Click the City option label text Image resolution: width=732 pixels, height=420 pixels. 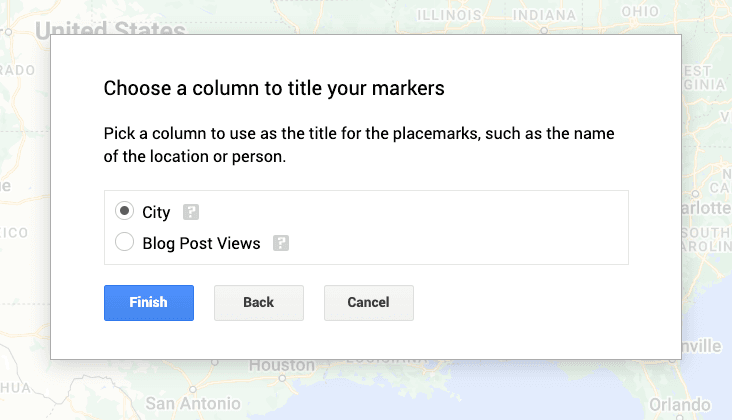[156, 212]
